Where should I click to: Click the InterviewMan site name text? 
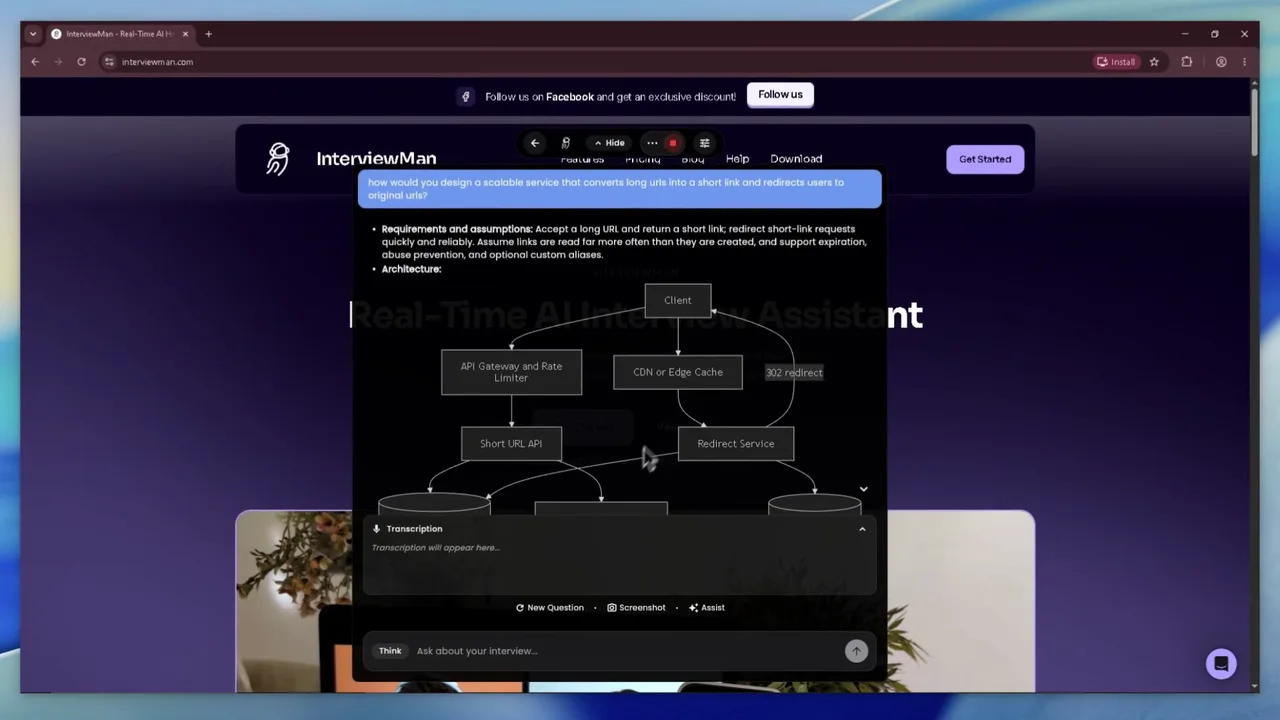tap(376, 159)
